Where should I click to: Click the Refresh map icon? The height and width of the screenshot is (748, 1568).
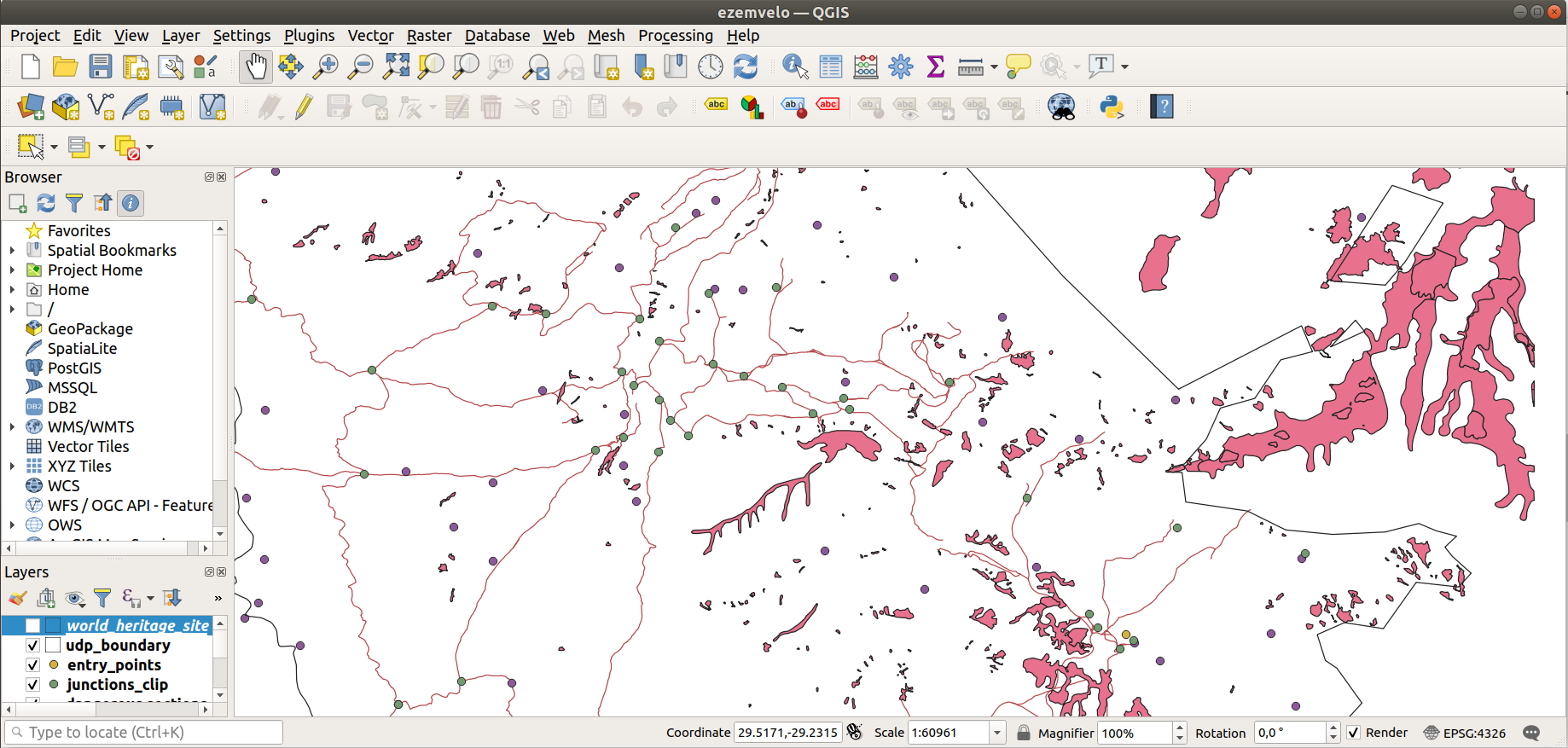point(746,67)
